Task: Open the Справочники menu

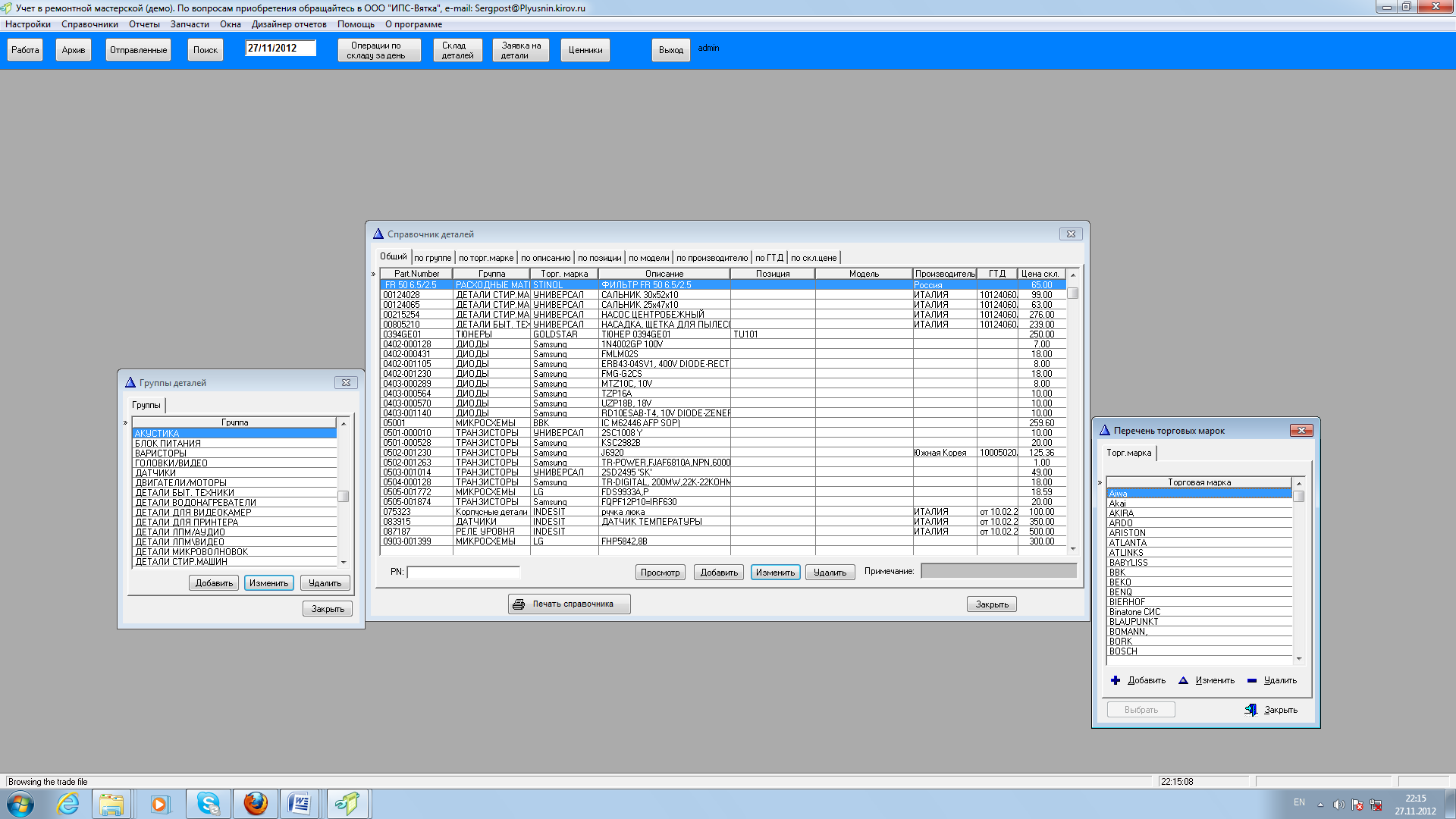Action: click(x=89, y=24)
